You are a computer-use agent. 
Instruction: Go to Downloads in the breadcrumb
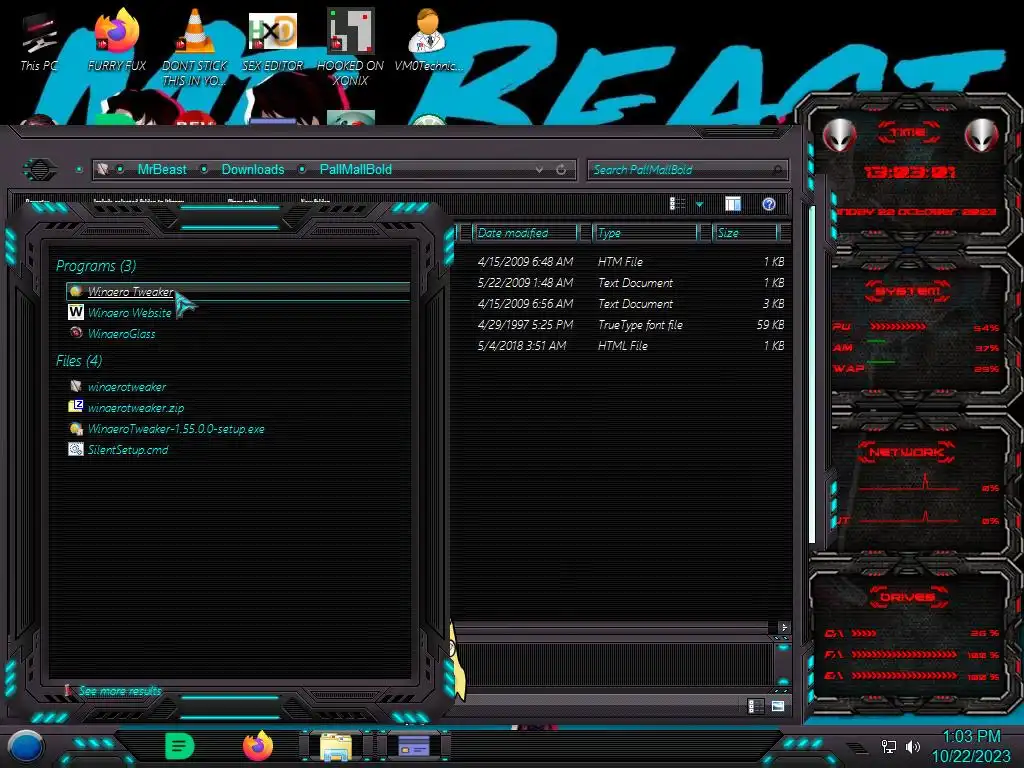click(x=253, y=170)
